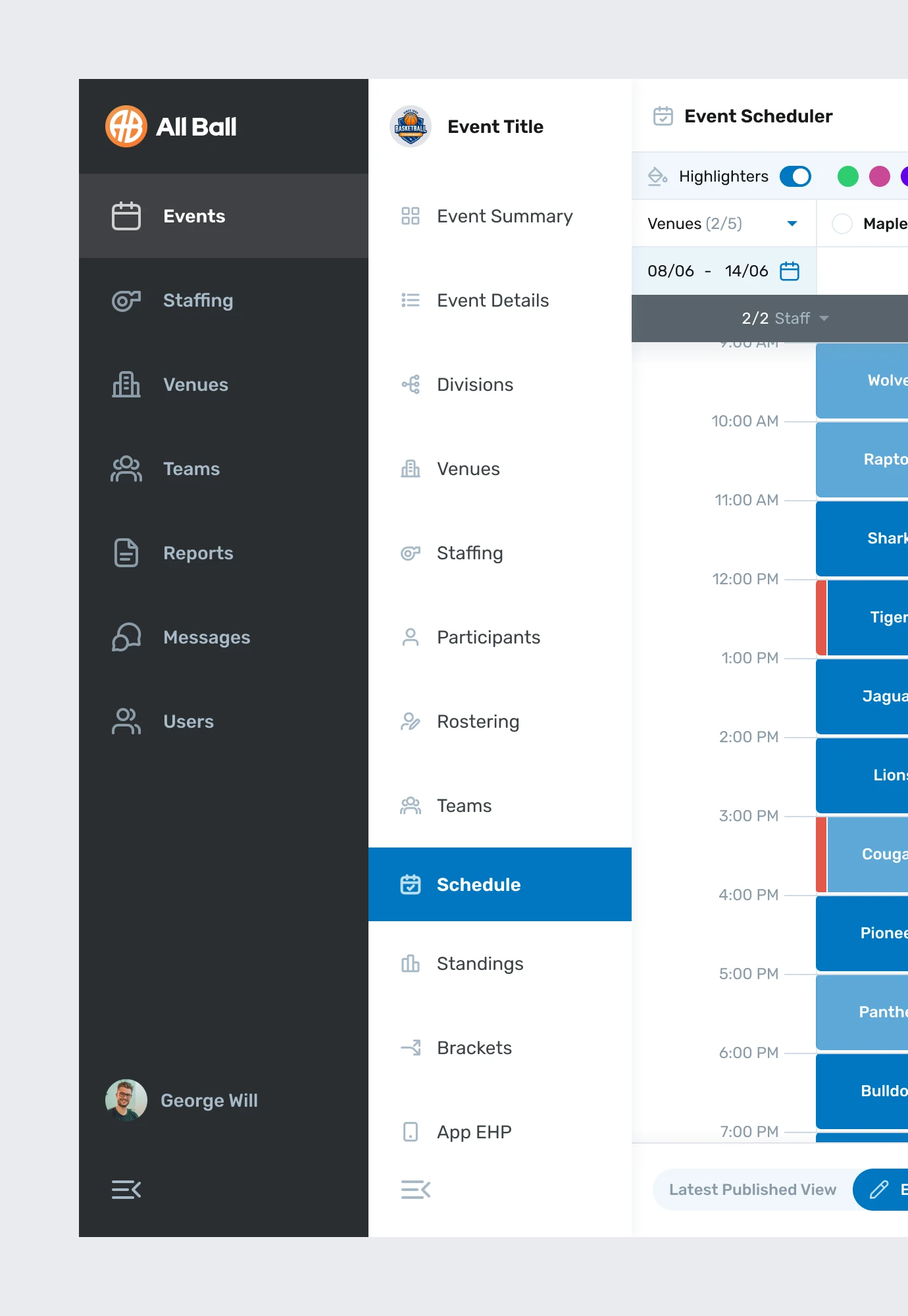Go to Reports in the main sidebar
The height and width of the screenshot is (1316, 908).
pyautogui.click(x=197, y=553)
